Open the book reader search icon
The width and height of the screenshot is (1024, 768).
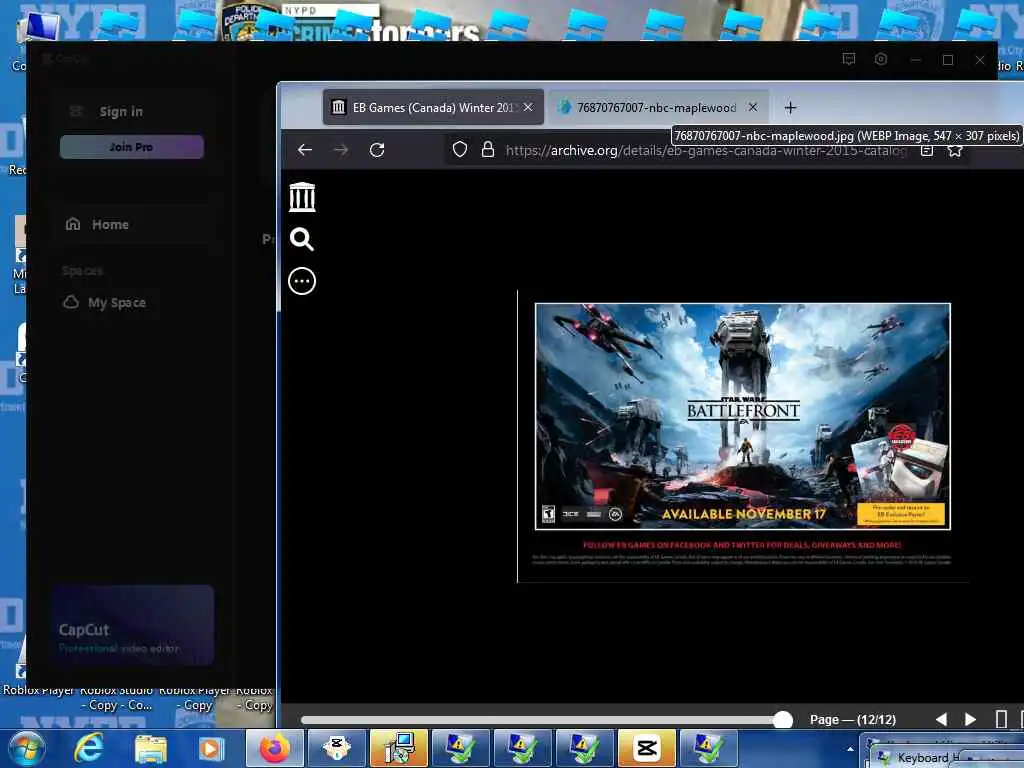pos(301,239)
